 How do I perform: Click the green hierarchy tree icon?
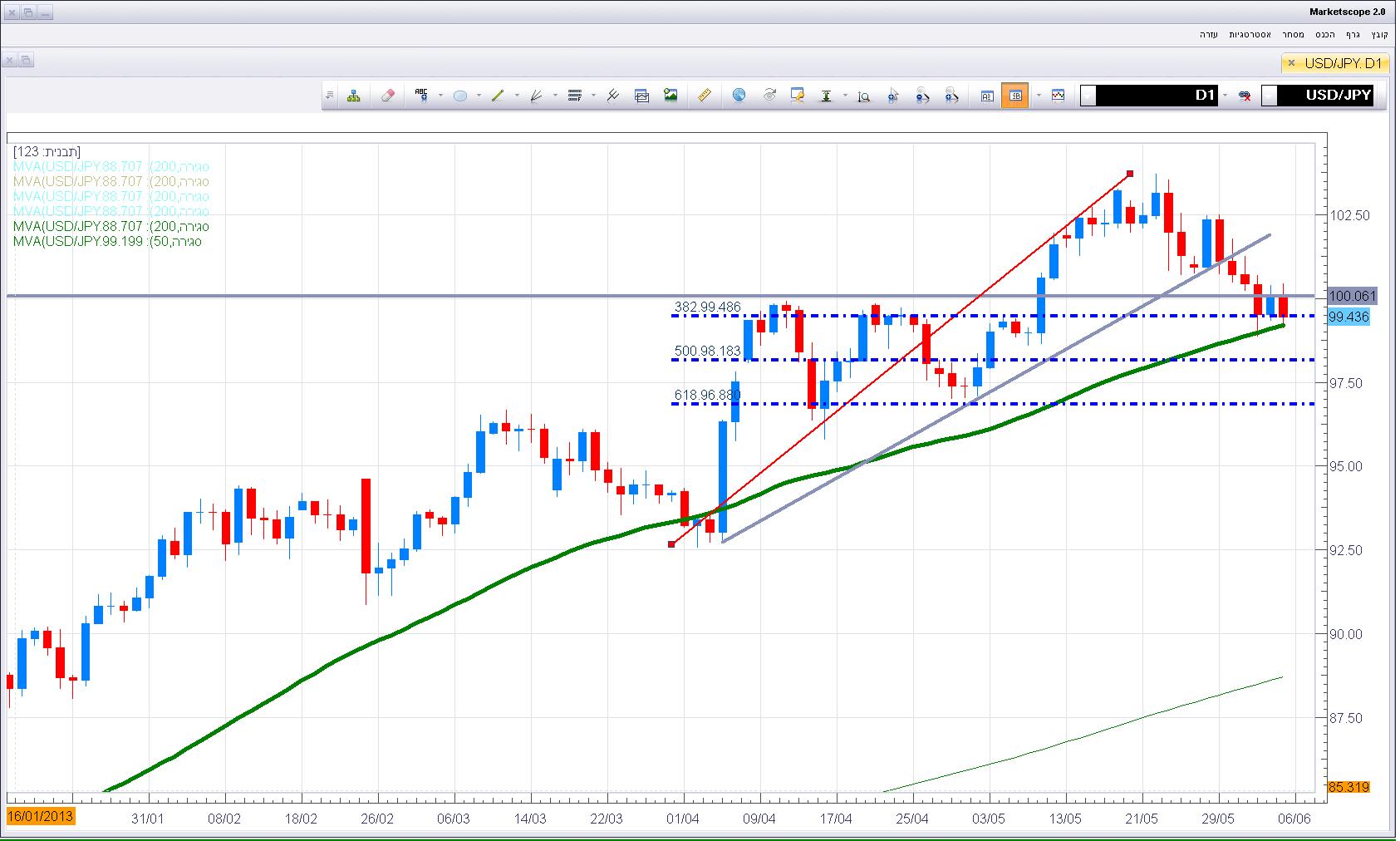pyautogui.click(x=354, y=96)
